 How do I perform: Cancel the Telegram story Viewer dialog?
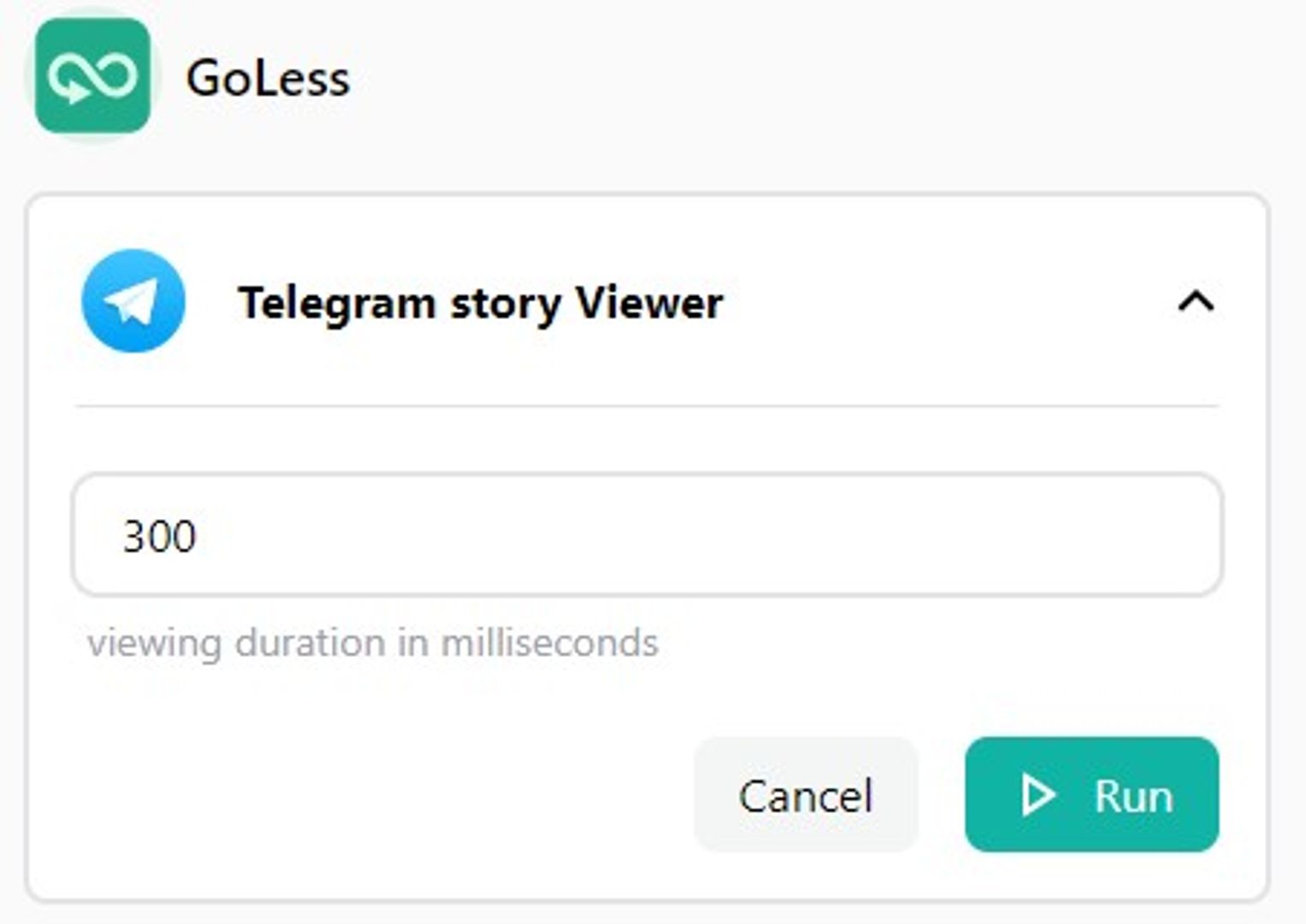(805, 796)
